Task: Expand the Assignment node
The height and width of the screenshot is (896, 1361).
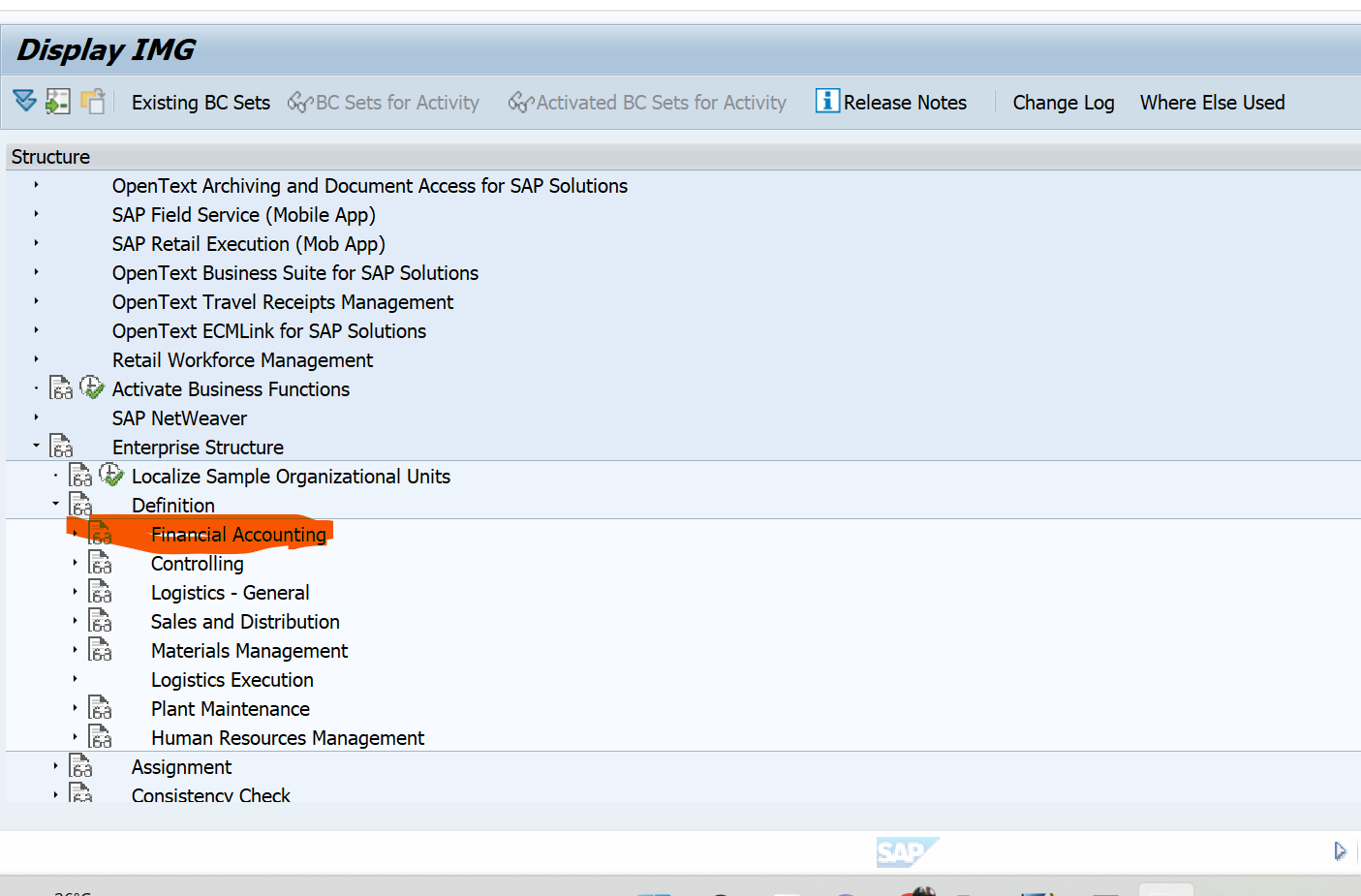Action: pos(56,766)
